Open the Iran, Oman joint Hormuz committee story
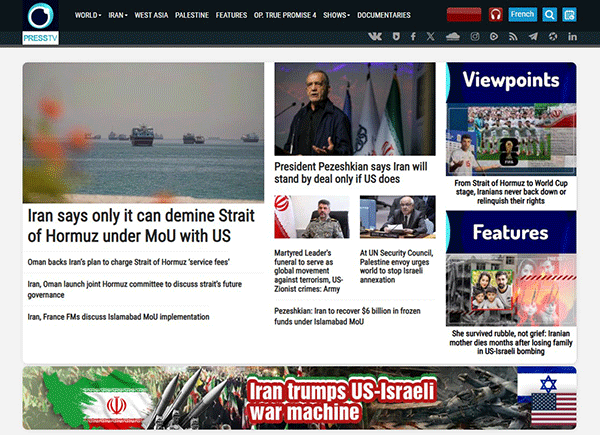The width and height of the screenshot is (600, 435). tap(135, 289)
